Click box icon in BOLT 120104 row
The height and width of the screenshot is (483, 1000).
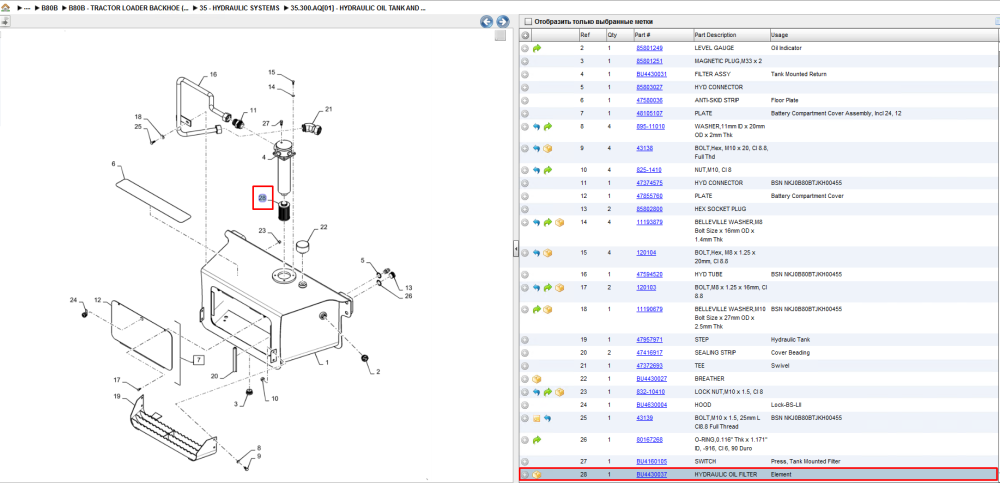point(548,253)
